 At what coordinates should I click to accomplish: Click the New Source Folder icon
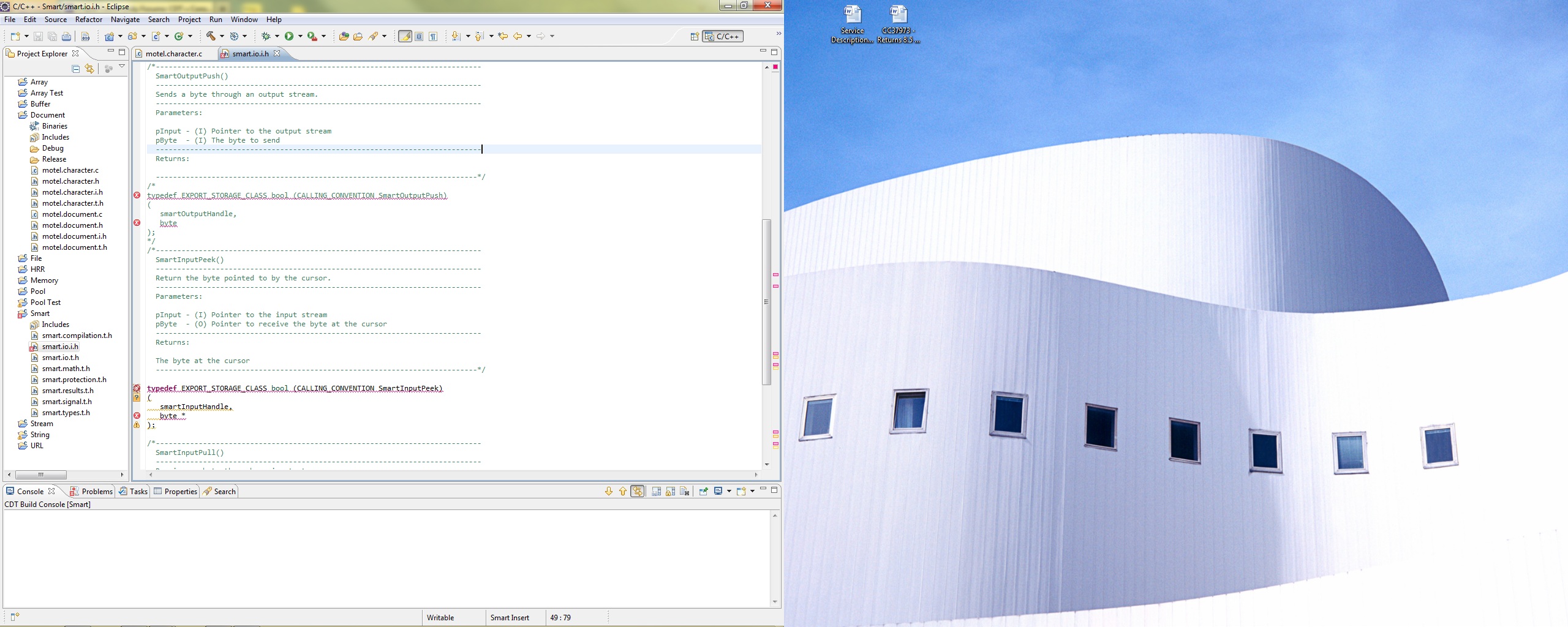tap(132, 36)
